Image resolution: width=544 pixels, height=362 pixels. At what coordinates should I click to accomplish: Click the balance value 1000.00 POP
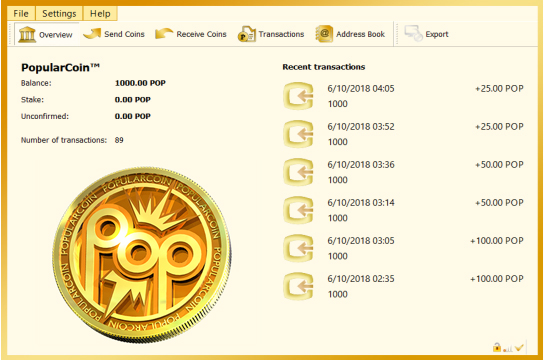(x=140, y=83)
